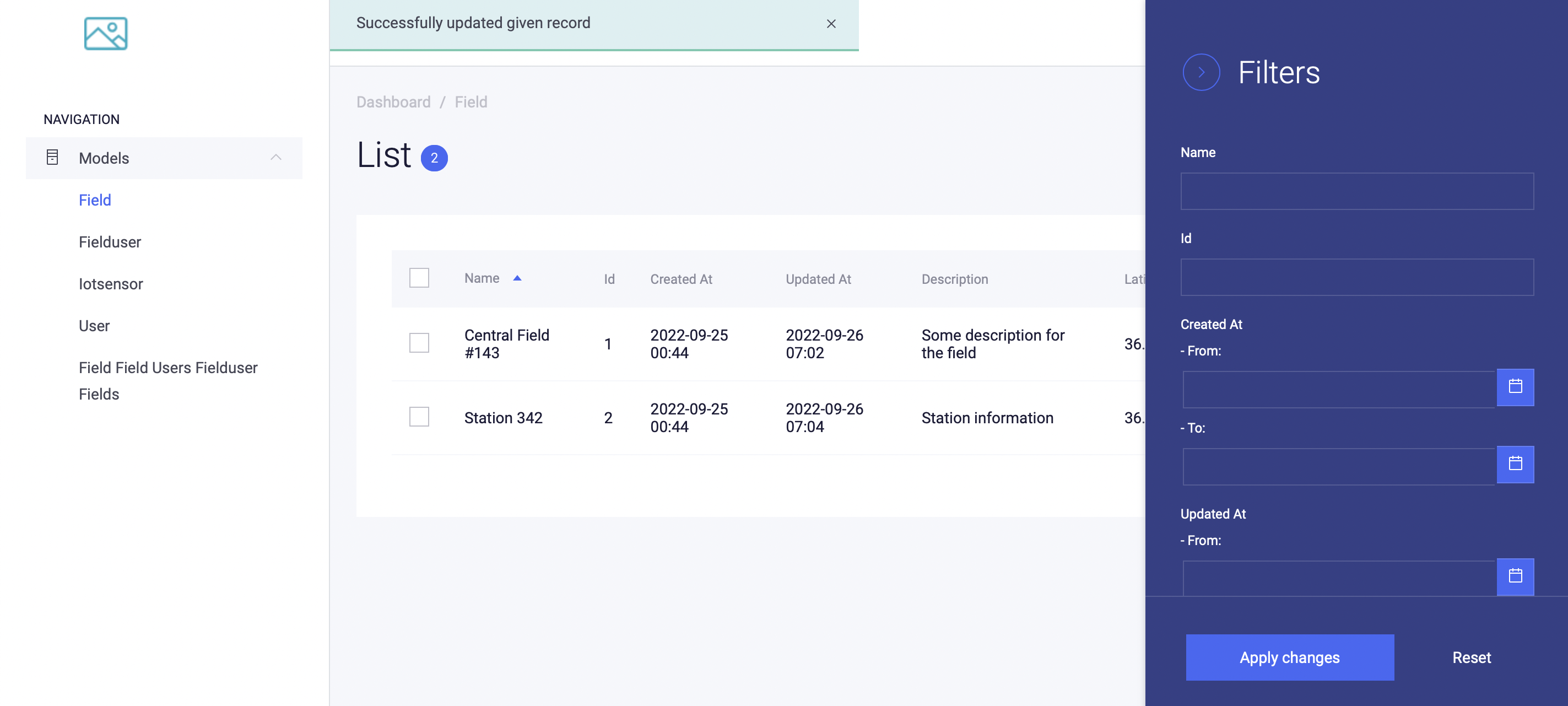Open Updated At From calendar picker
Viewport: 1568px width, 706px height.
[x=1515, y=576]
